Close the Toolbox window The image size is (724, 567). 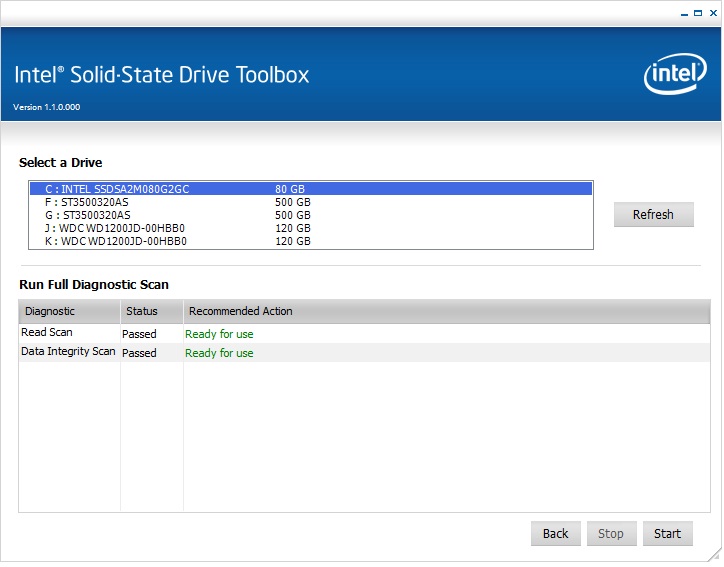tap(713, 13)
